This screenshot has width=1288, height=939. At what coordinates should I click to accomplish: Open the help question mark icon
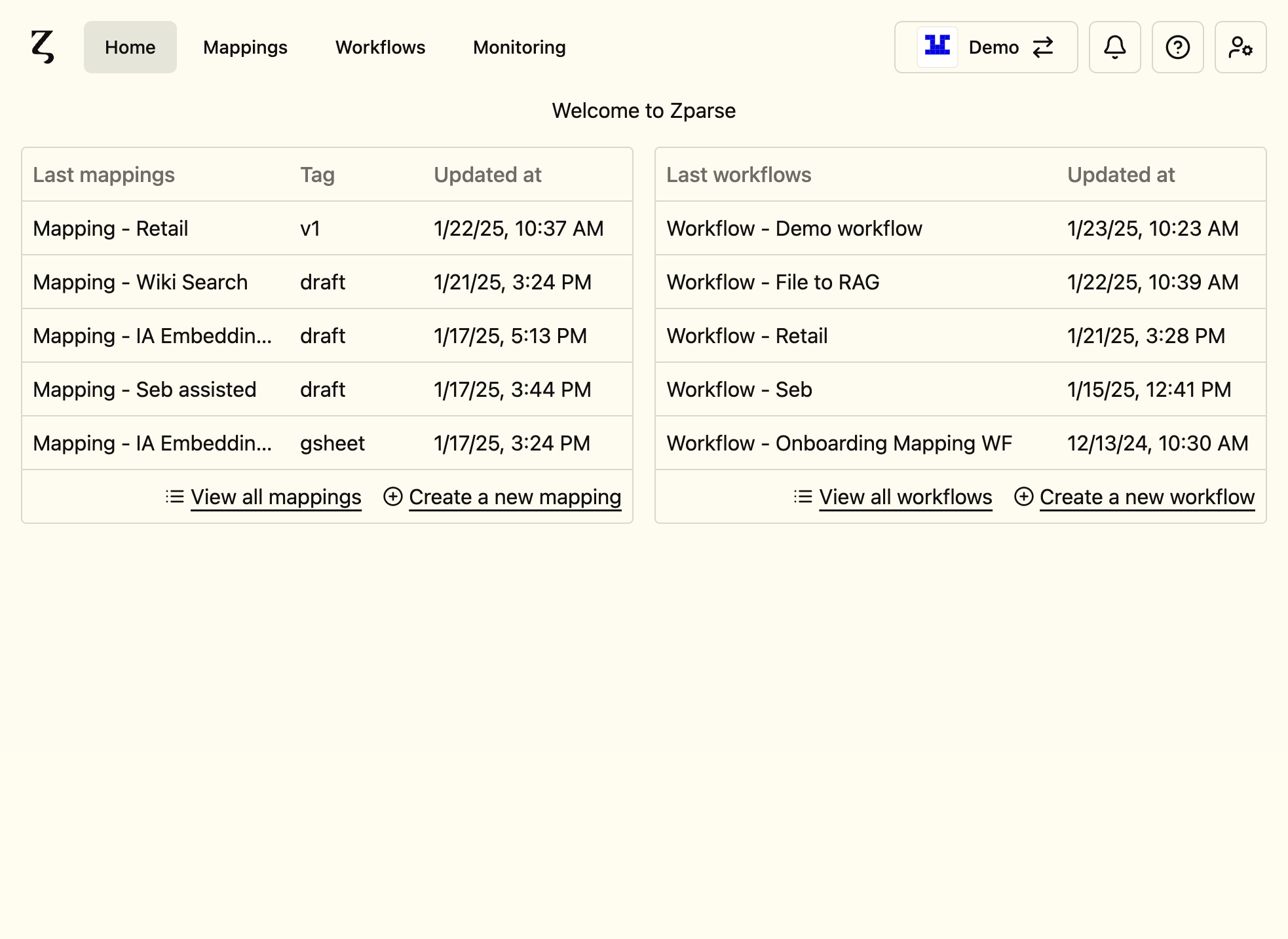pyautogui.click(x=1177, y=47)
